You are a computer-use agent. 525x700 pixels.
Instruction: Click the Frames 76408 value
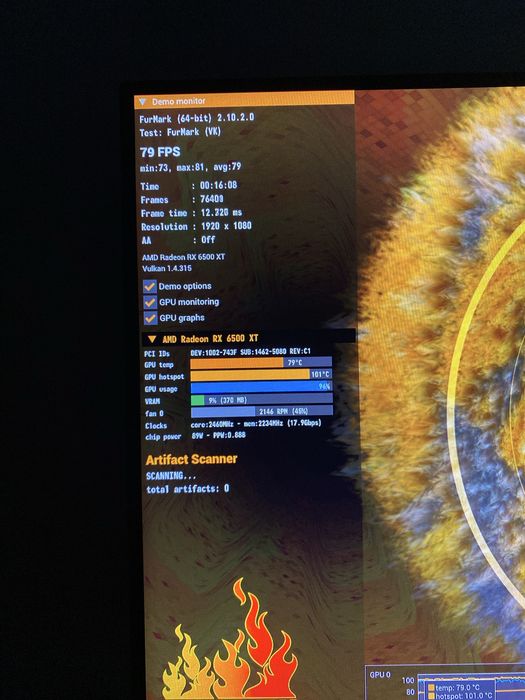(x=212, y=199)
